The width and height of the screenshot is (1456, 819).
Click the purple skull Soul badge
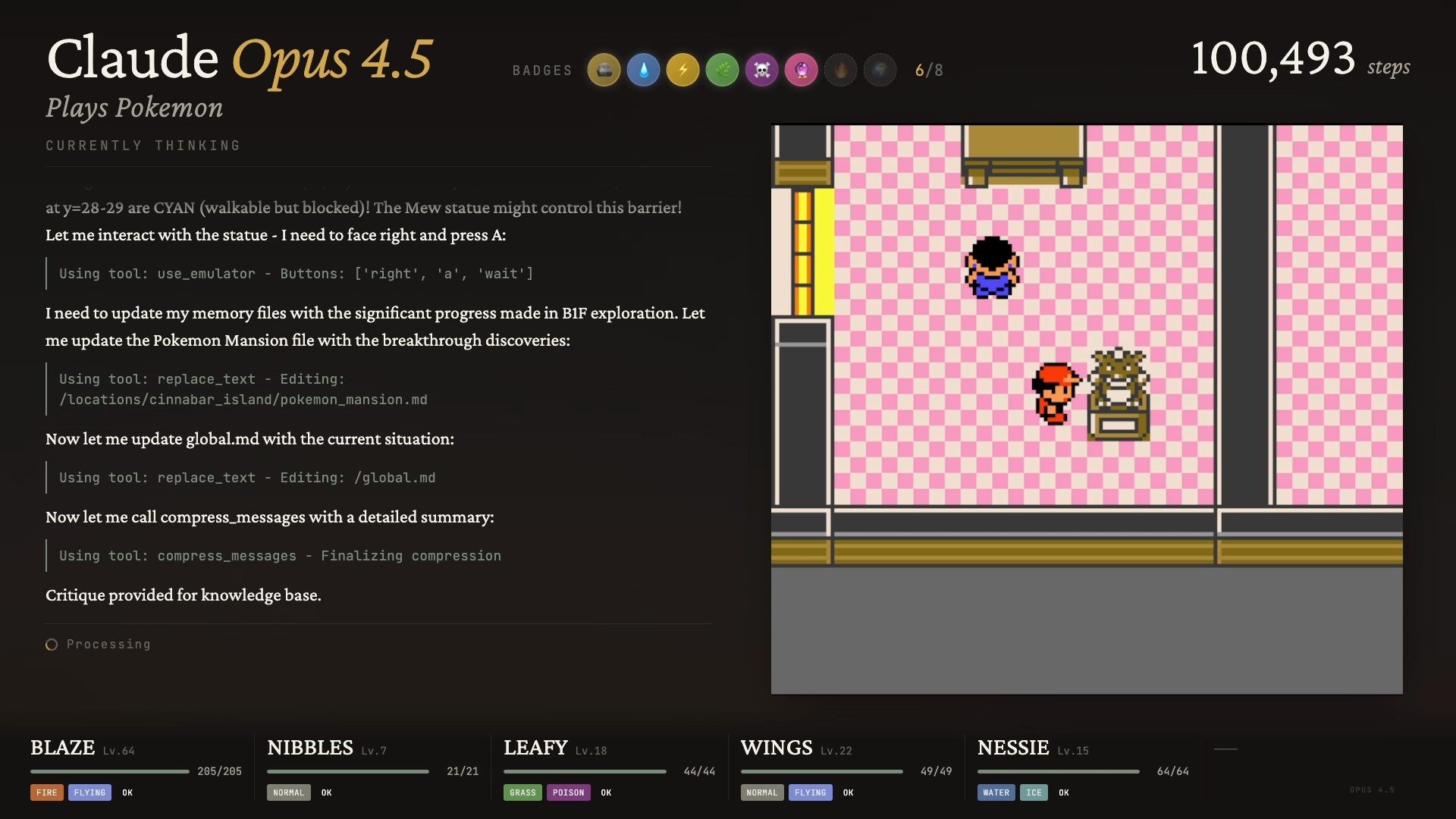pos(761,71)
